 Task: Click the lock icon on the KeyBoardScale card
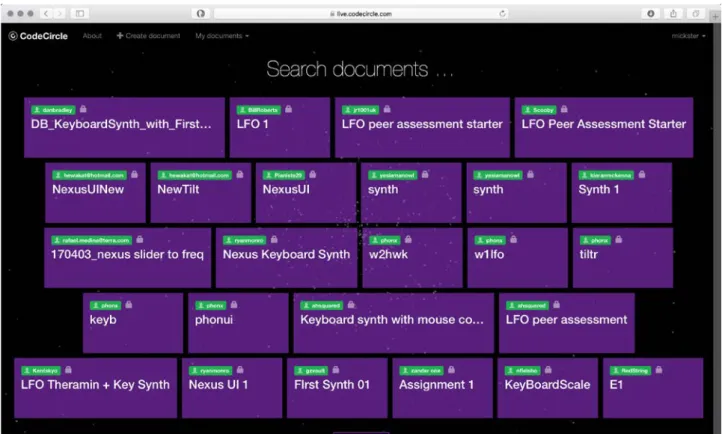coord(548,370)
